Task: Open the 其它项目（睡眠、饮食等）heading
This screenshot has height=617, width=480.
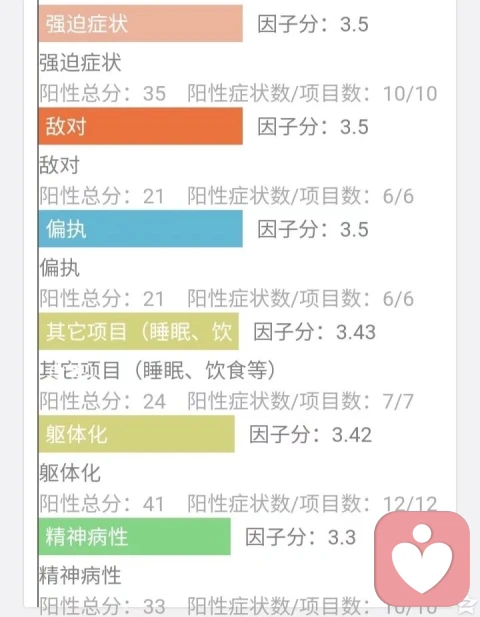Action: pos(157,371)
